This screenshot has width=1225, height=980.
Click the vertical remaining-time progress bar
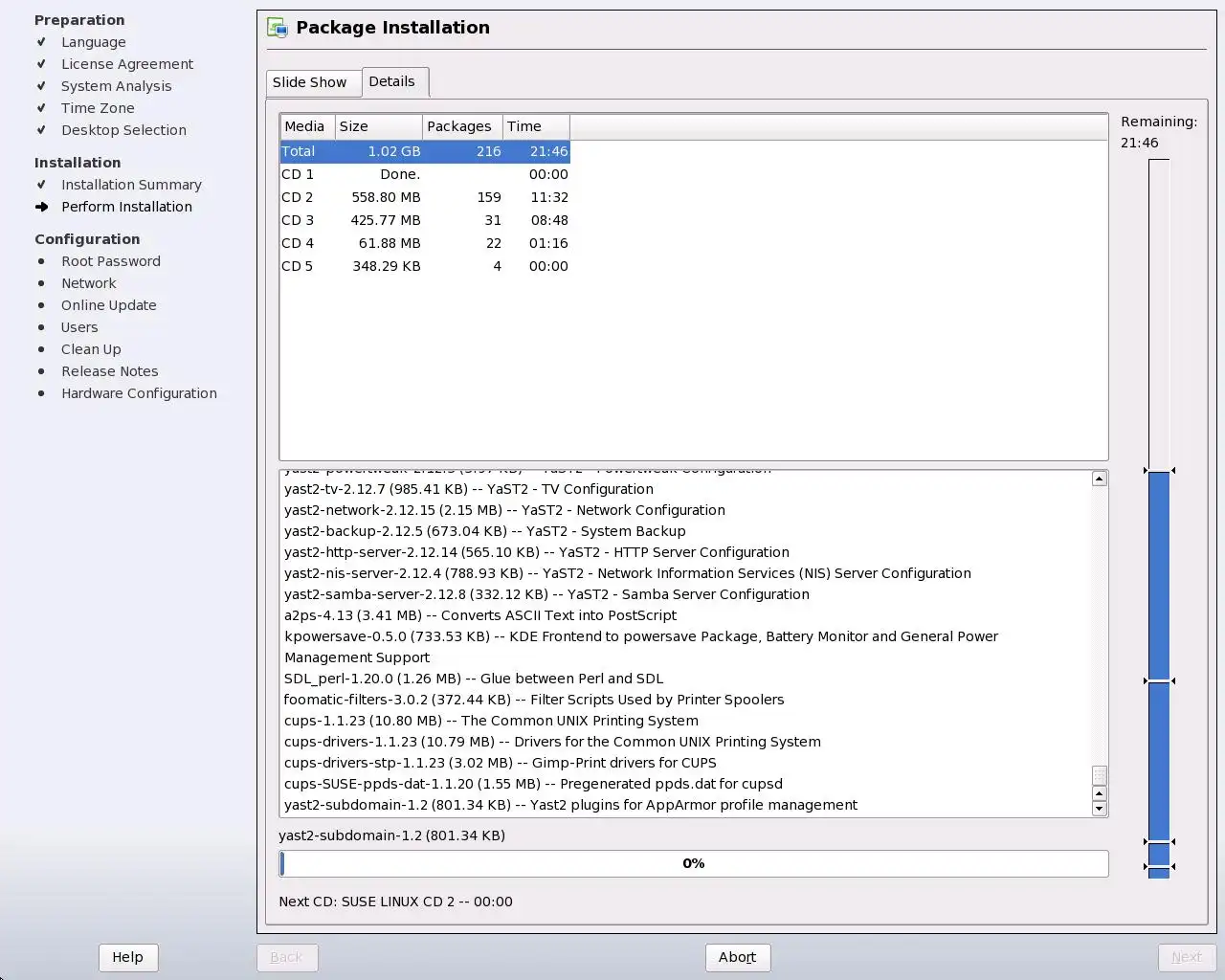point(1159,519)
